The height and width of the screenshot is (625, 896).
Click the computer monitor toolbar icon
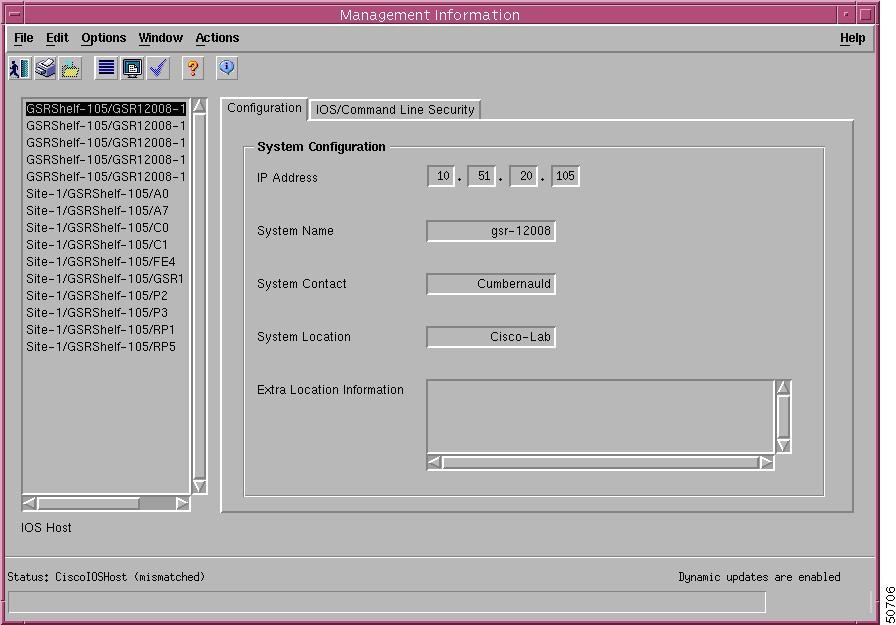pos(132,69)
